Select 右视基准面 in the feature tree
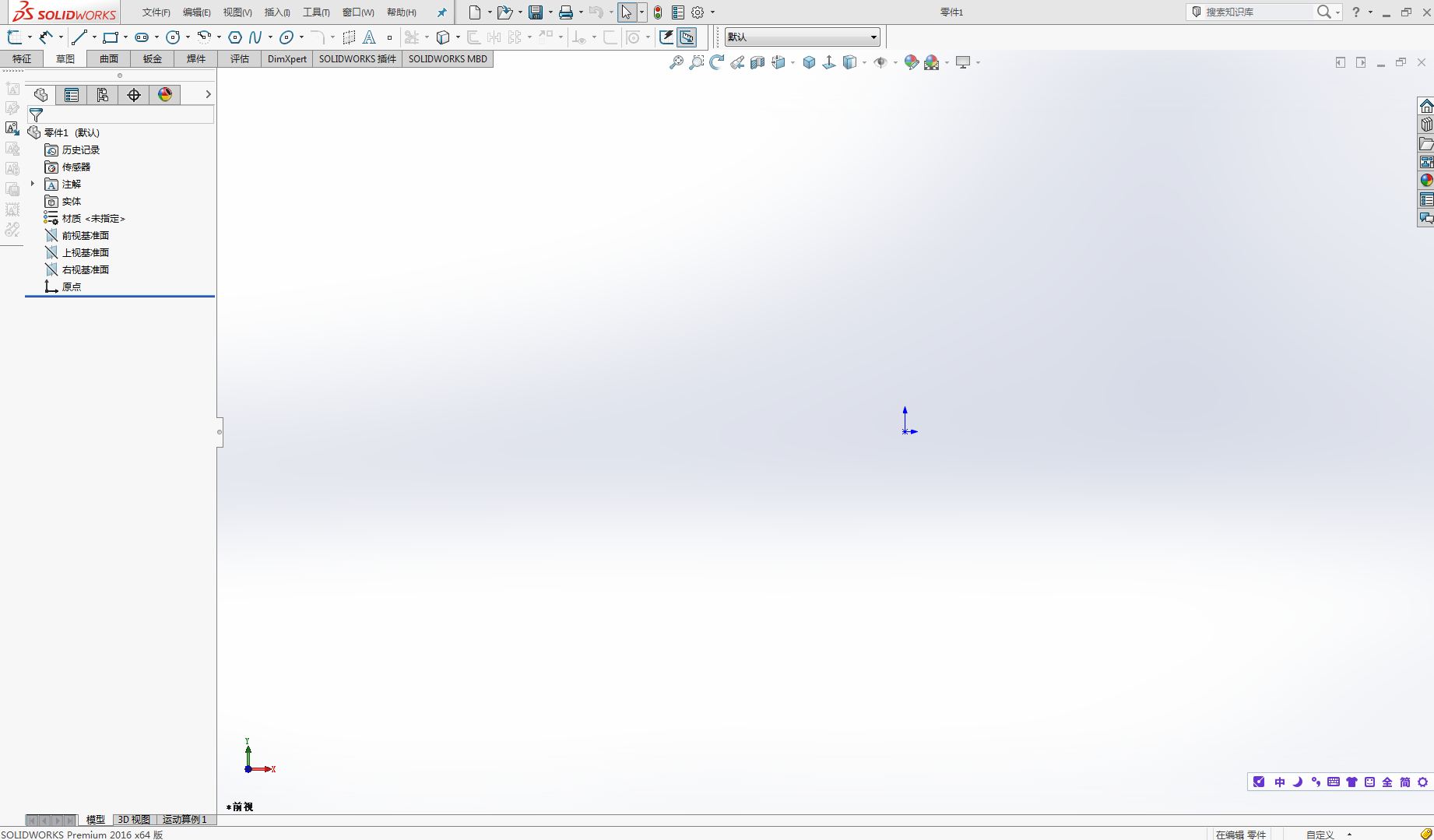This screenshot has height=840, width=1434. 85,269
